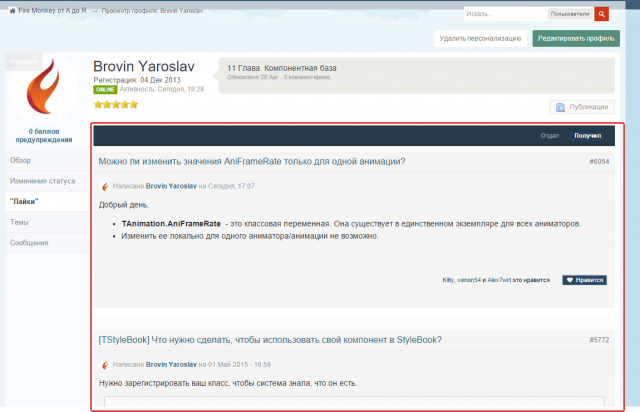640x412 pixels.
Task: Click the Регистрация: 04 Дек 2013 text
Action: pos(137,80)
